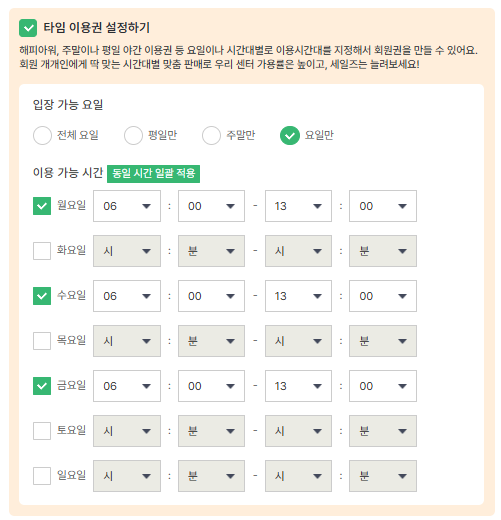Image resolution: width=501 pixels, height=520 pixels.
Task: Open 화요일 start hour 시 dropdown
Action: tap(127, 251)
